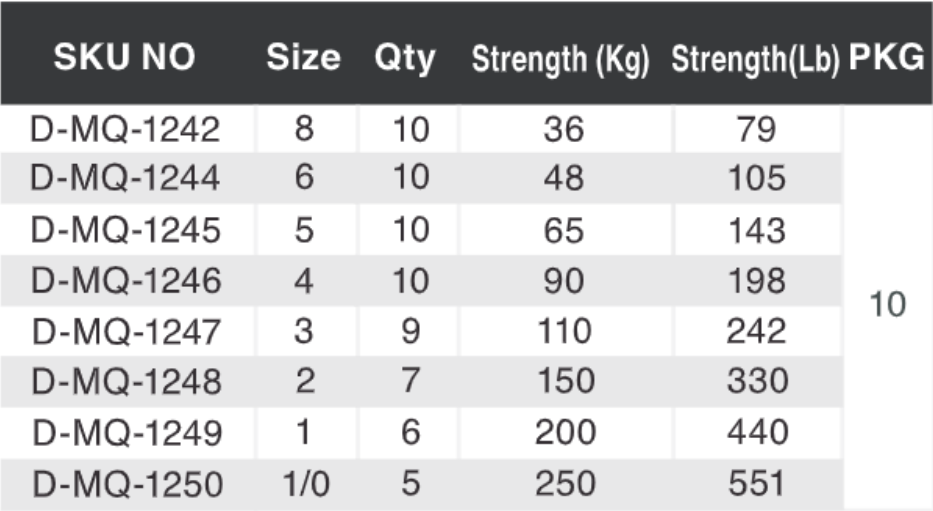The image size is (933, 511).
Task: Click the PKG column header
Action: coord(887,59)
